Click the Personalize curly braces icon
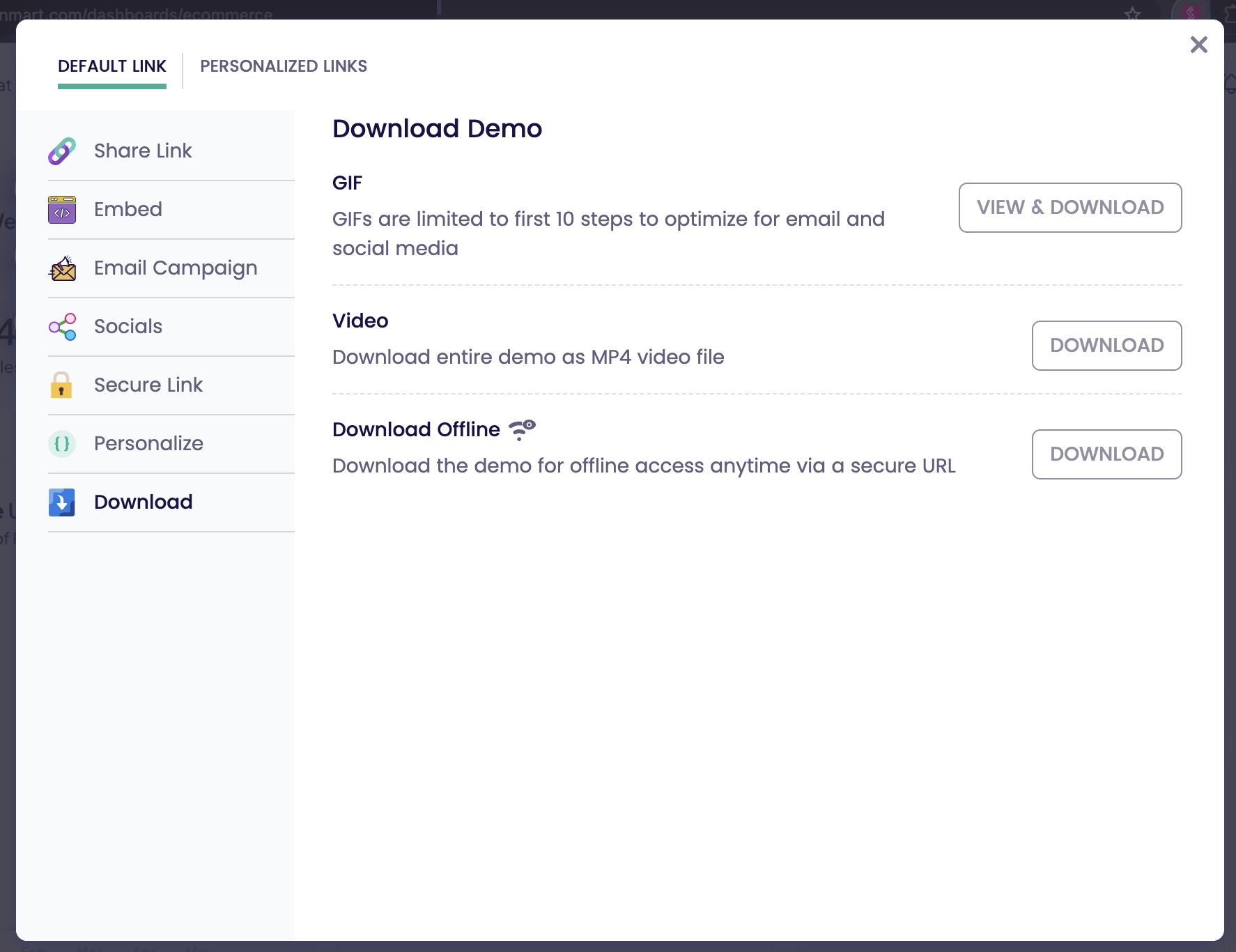1236x952 pixels. tap(62, 444)
